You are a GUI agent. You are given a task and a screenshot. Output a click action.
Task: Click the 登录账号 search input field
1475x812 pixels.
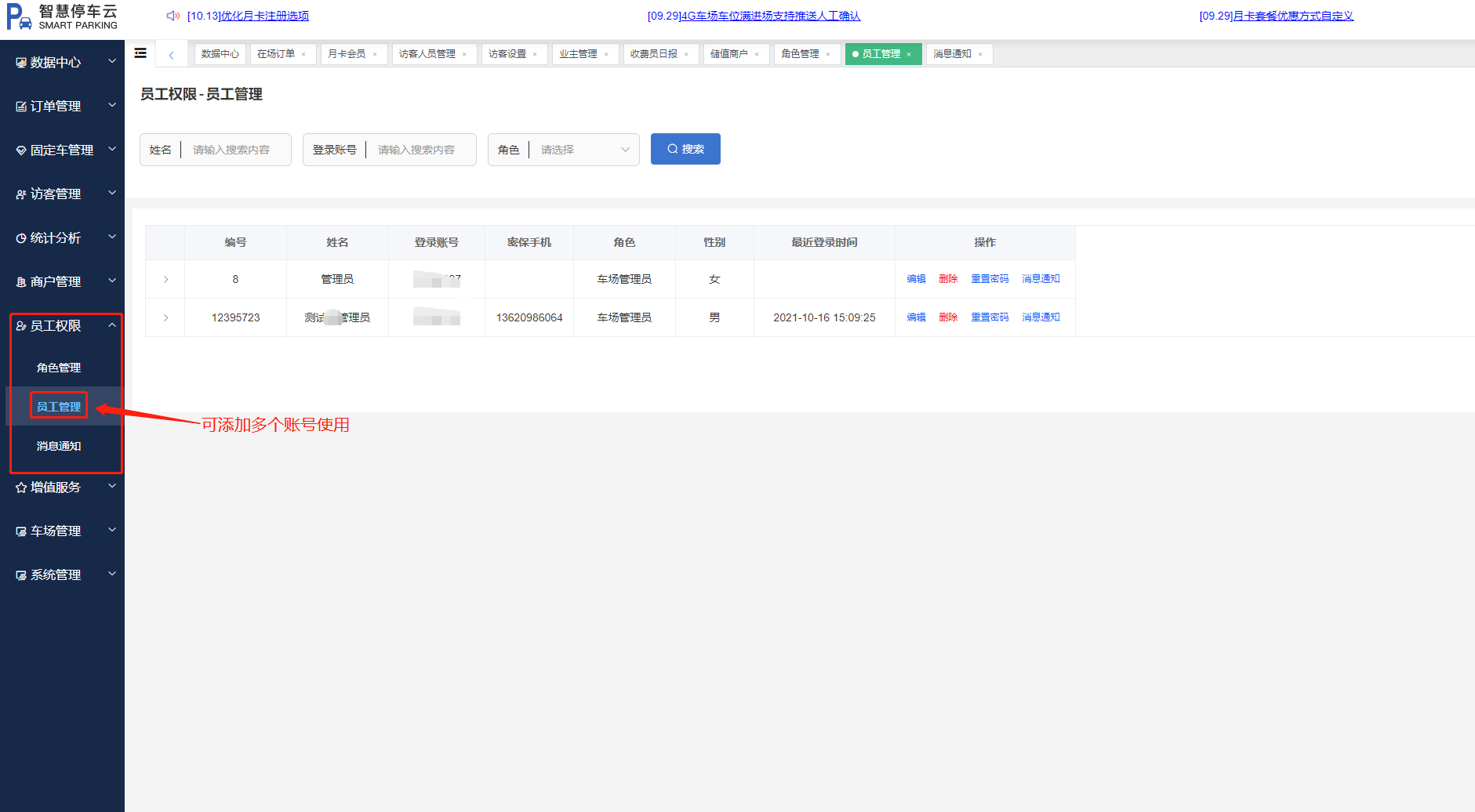(422, 150)
